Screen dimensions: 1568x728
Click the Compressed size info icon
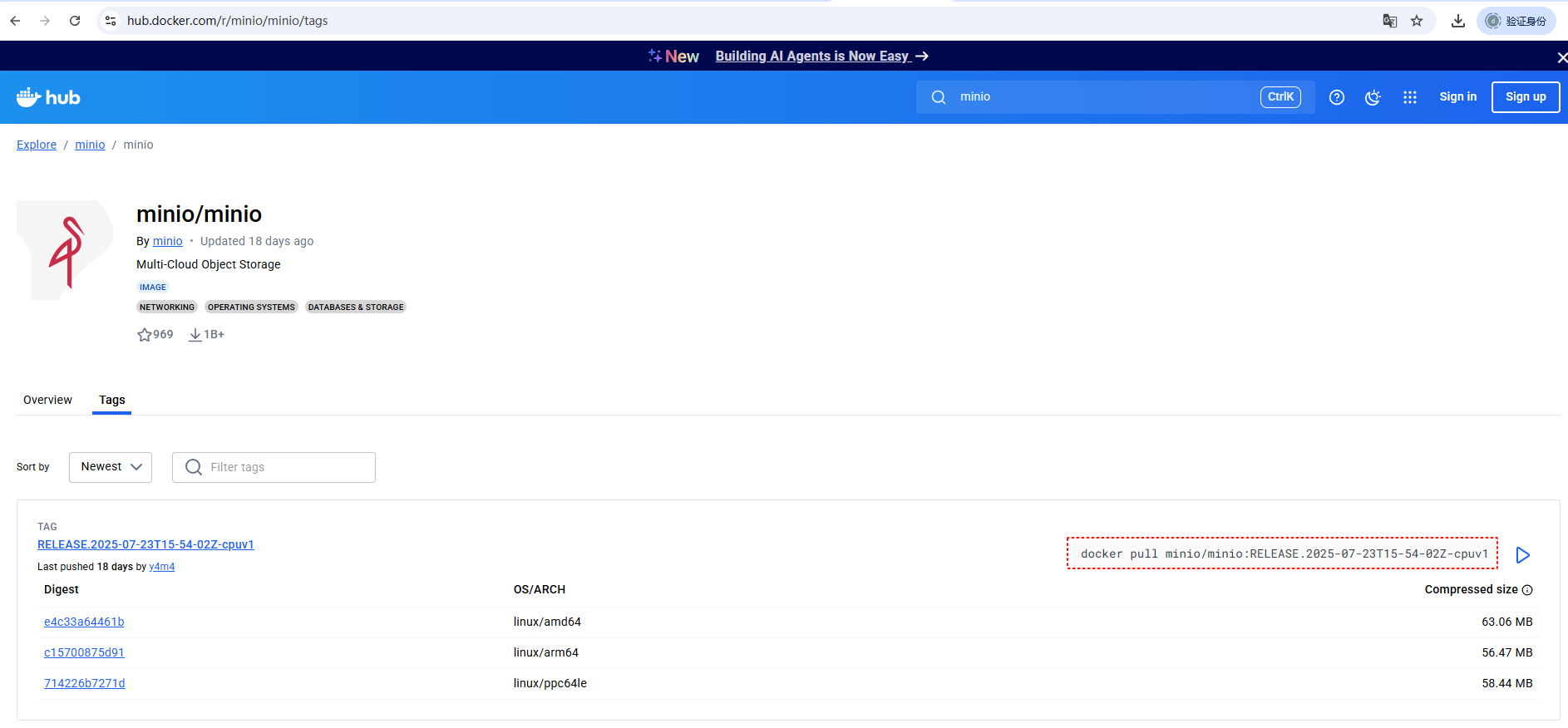1527,590
